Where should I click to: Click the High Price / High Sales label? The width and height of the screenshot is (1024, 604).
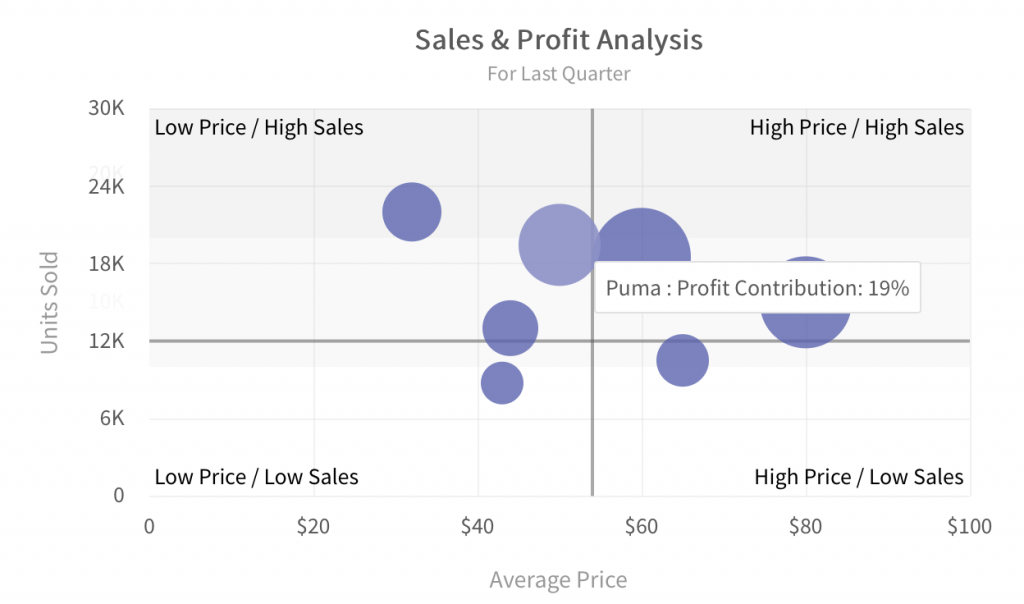856,127
